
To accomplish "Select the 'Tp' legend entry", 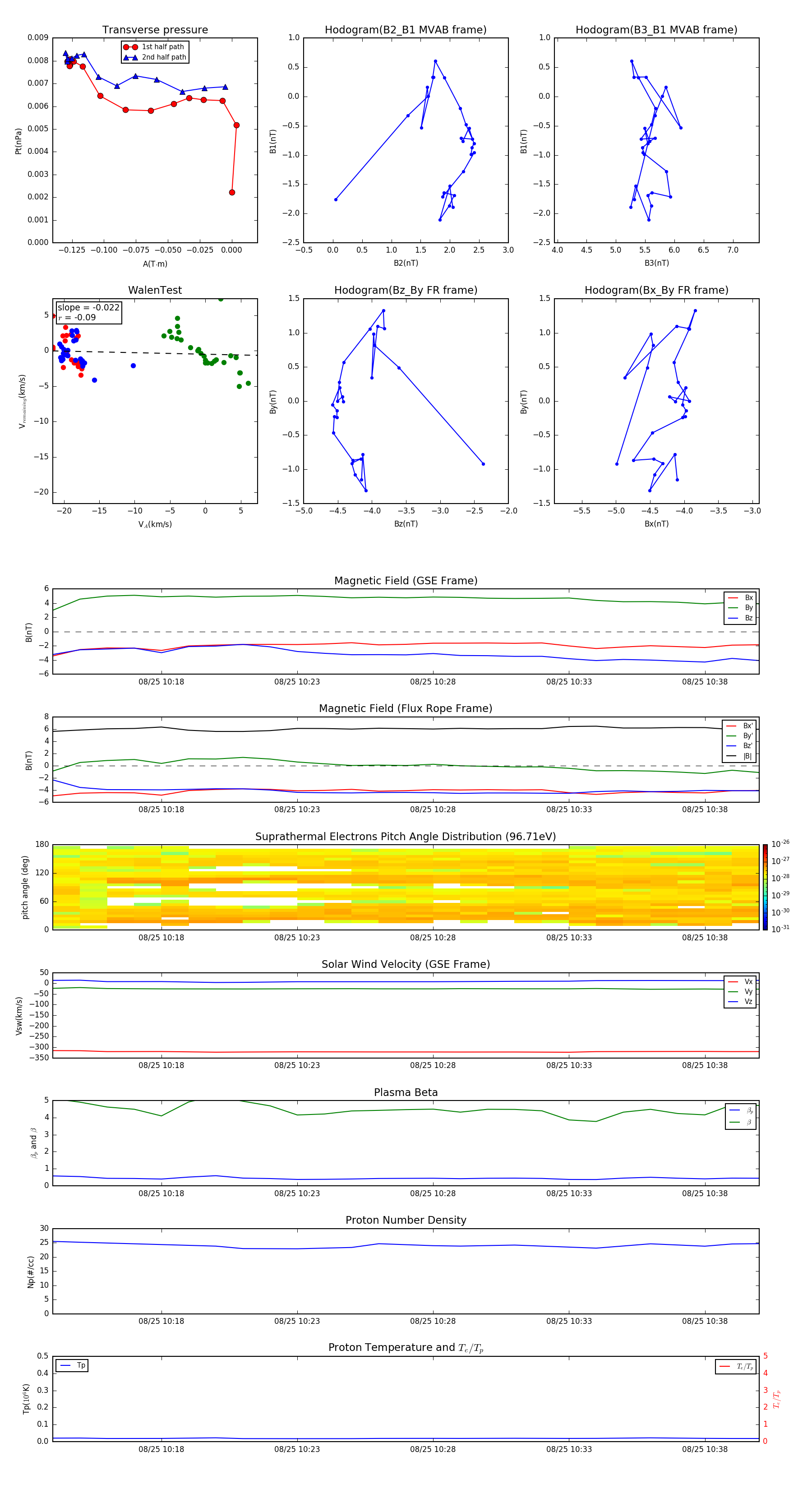I will [x=72, y=1365].
